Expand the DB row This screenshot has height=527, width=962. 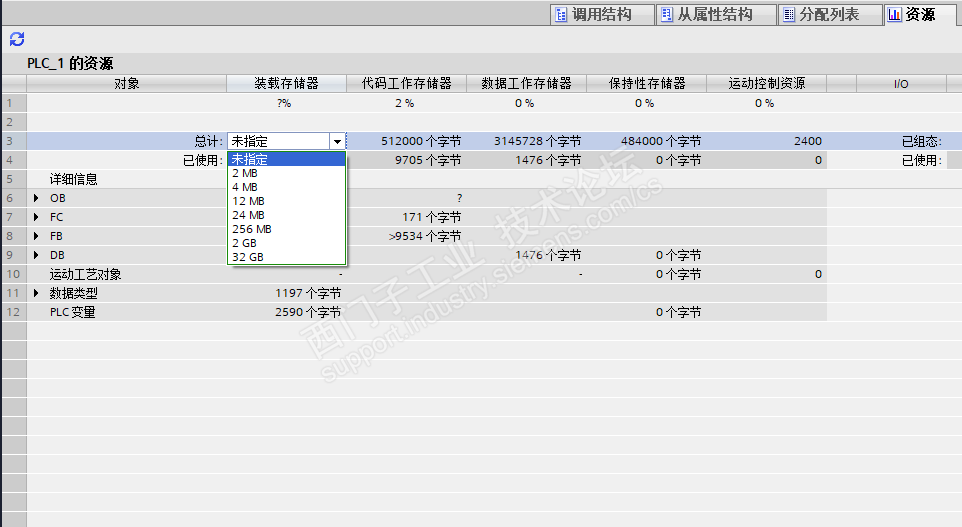36,255
